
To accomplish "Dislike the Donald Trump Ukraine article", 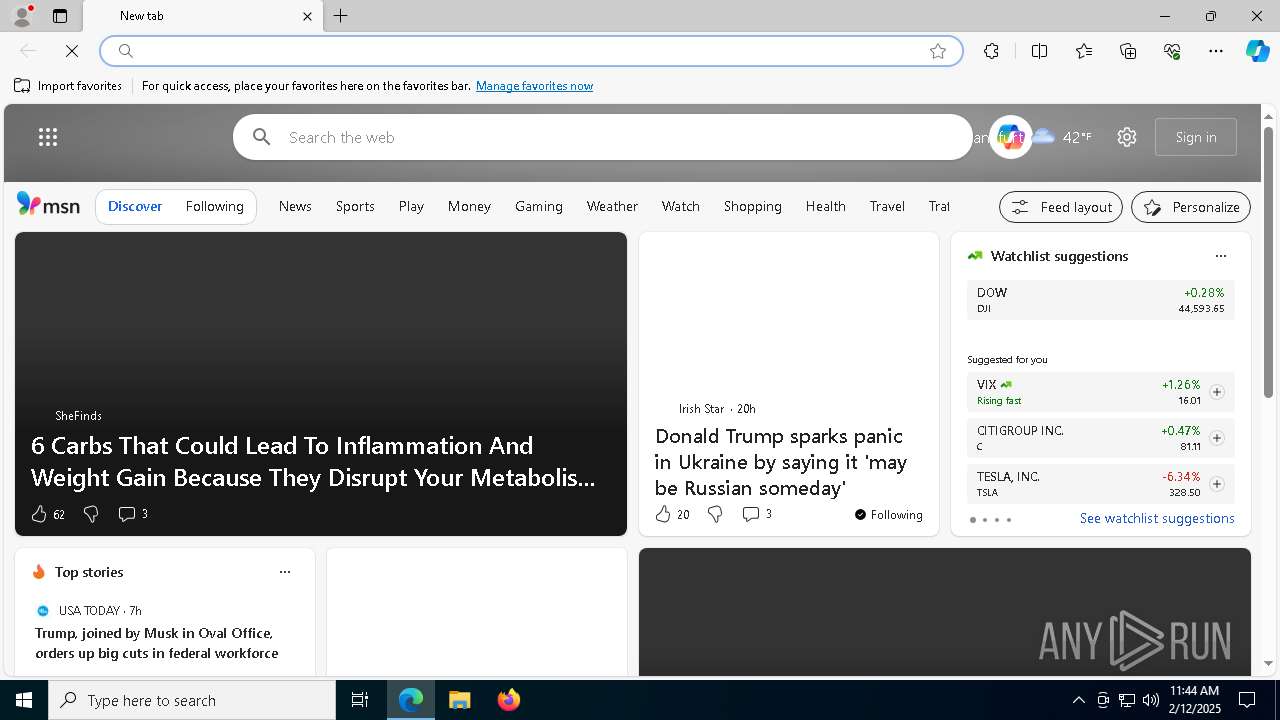I will (715, 514).
